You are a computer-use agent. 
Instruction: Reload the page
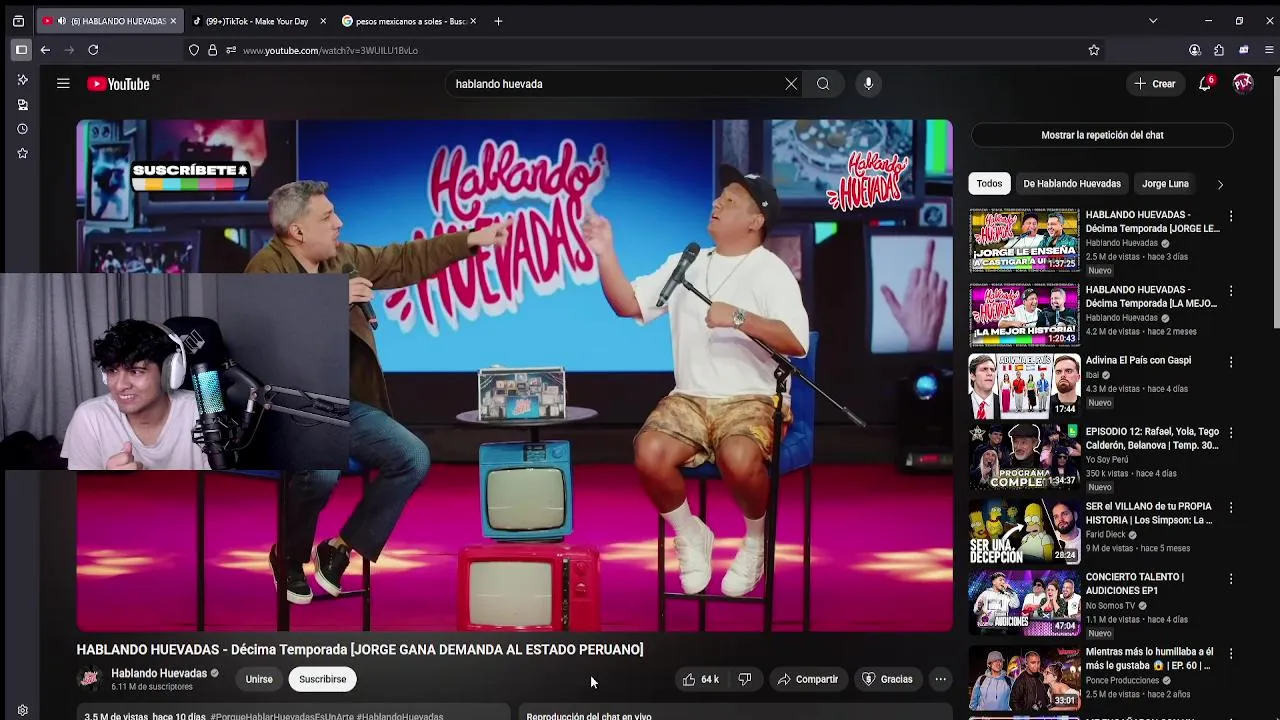pos(93,50)
